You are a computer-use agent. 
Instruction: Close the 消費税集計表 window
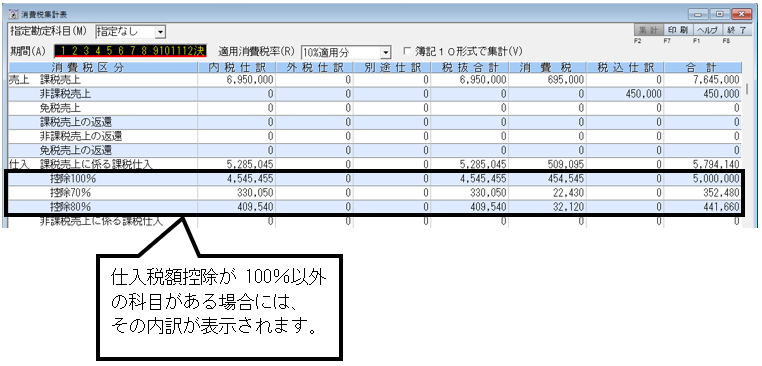(x=742, y=14)
